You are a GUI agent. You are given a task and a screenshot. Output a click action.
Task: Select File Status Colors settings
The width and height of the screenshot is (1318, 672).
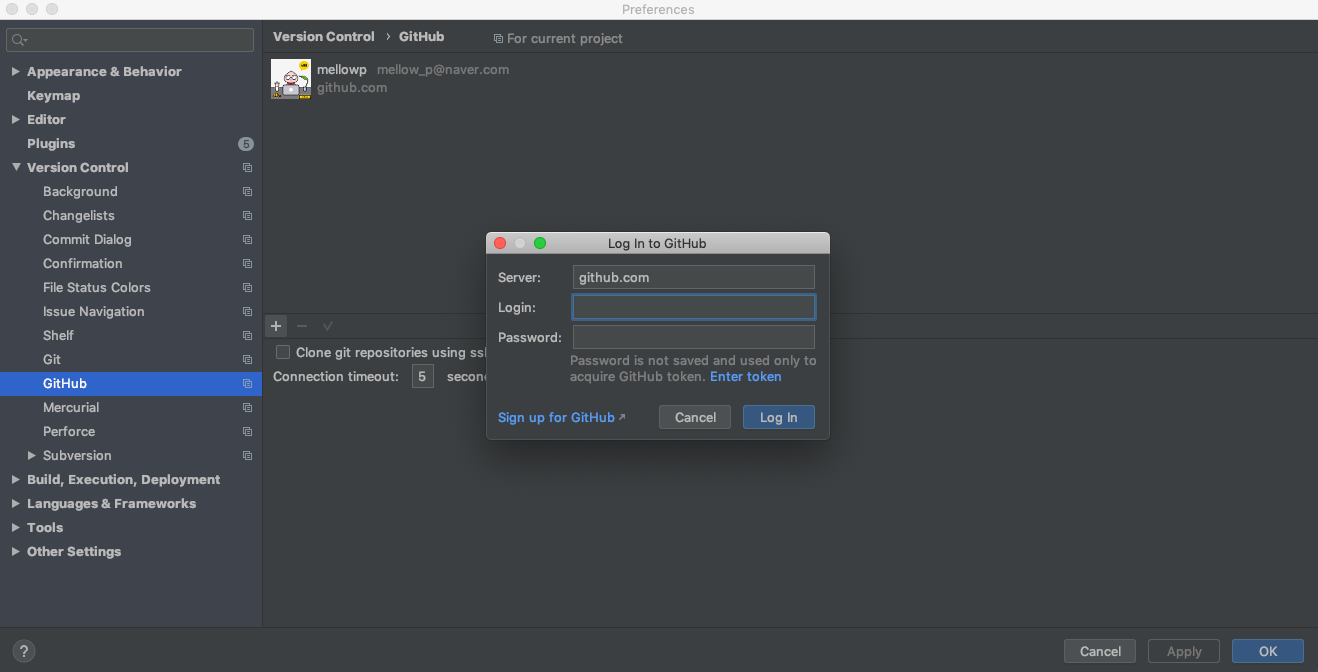(x=97, y=288)
